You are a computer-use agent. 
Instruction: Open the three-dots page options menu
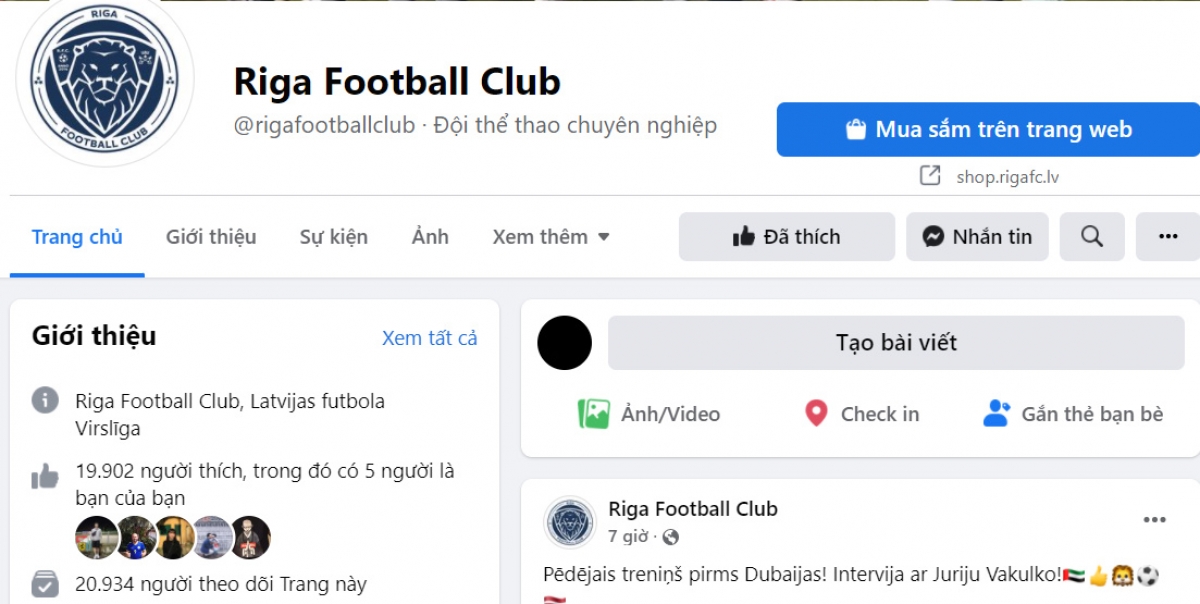point(1167,237)
